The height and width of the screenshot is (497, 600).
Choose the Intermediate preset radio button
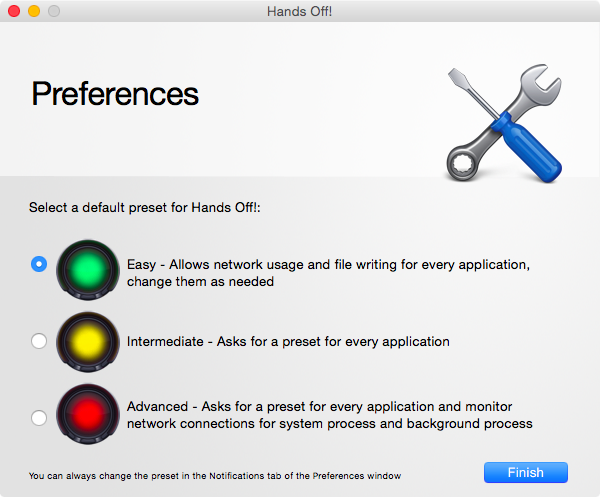coord(39,341)
